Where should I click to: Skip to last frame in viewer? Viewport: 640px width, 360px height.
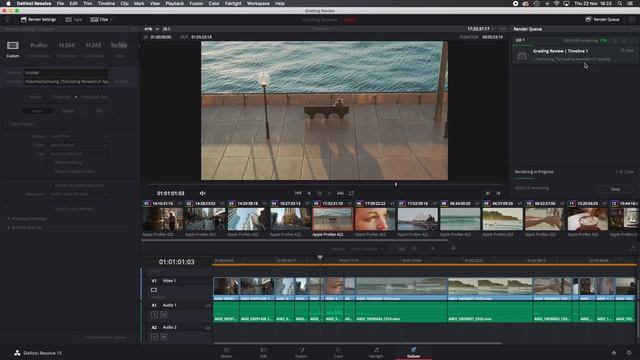tap(340, 193)
